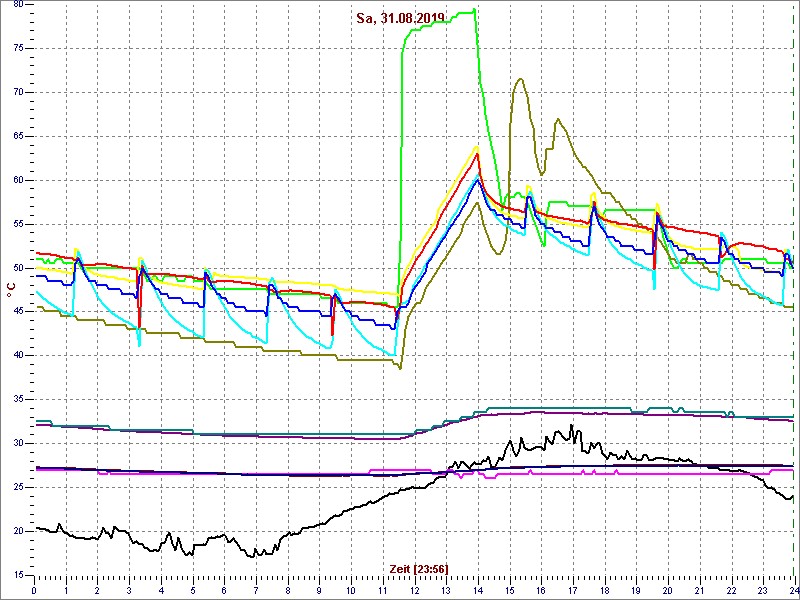Select the 55 label on the temperature axis

click(19, 224)
